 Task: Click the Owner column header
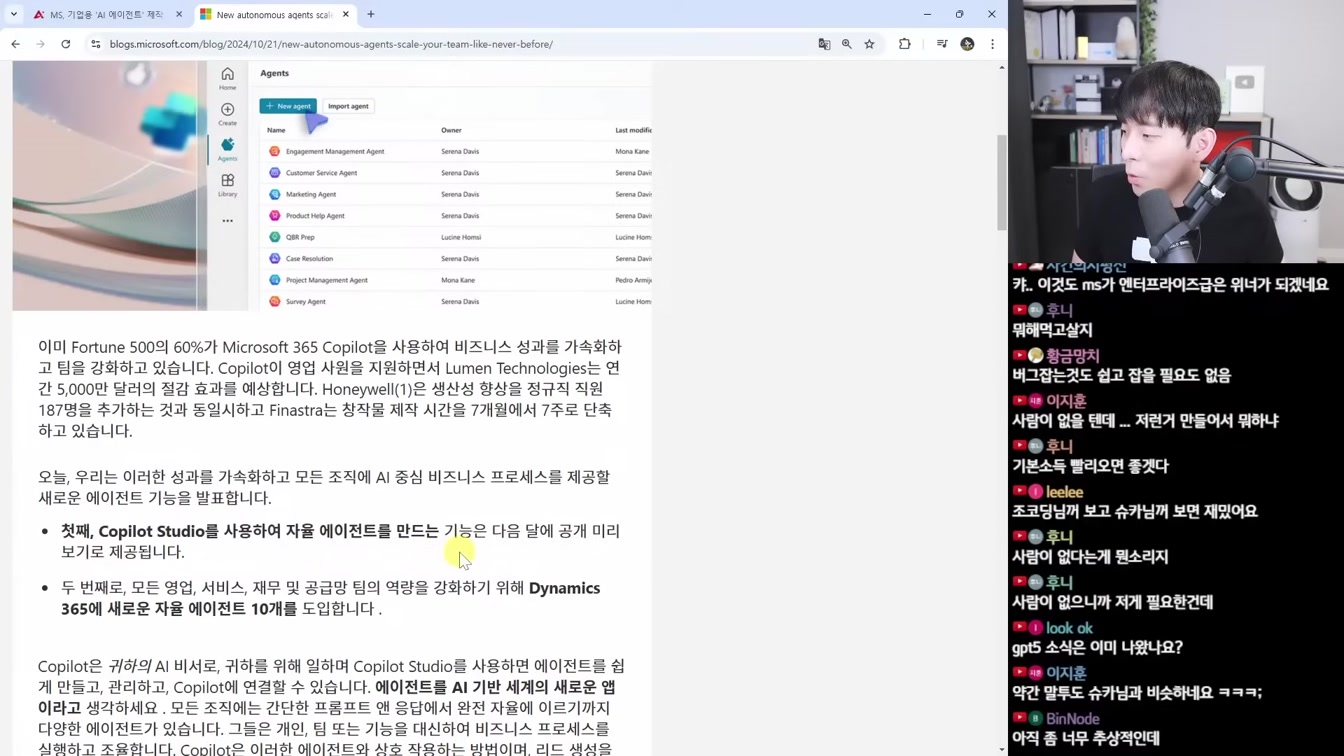click(451, 130)
